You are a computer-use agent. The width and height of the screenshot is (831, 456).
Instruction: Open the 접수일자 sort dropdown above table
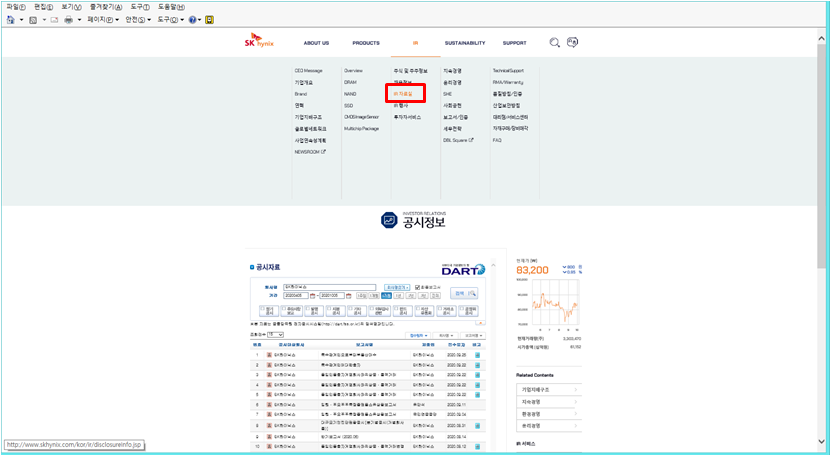(x=418, y=336)
